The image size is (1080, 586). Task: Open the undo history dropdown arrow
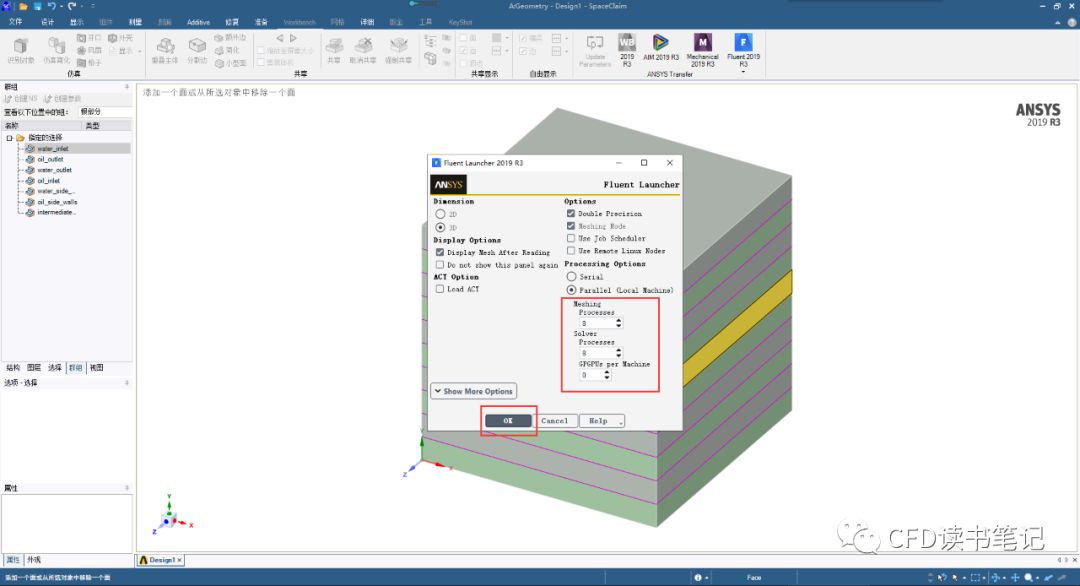pyautogui.click(x=61, y=6)
